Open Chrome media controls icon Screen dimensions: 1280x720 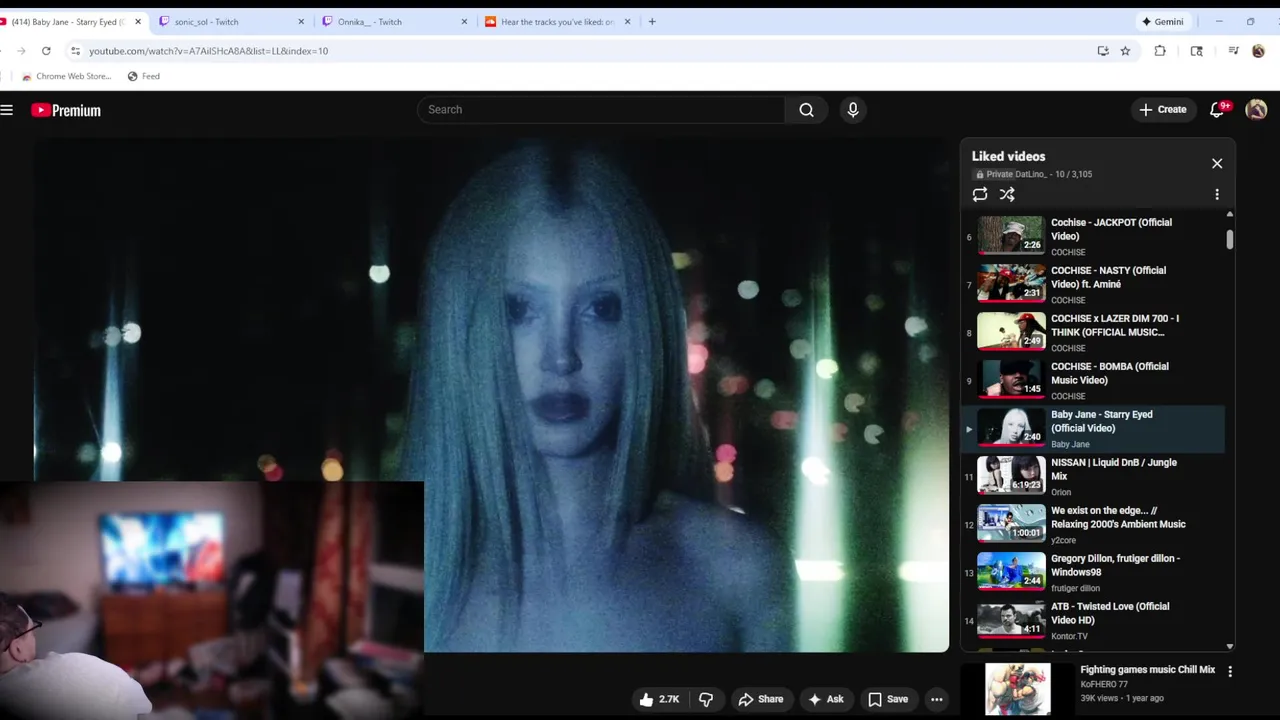point(1233,51)
